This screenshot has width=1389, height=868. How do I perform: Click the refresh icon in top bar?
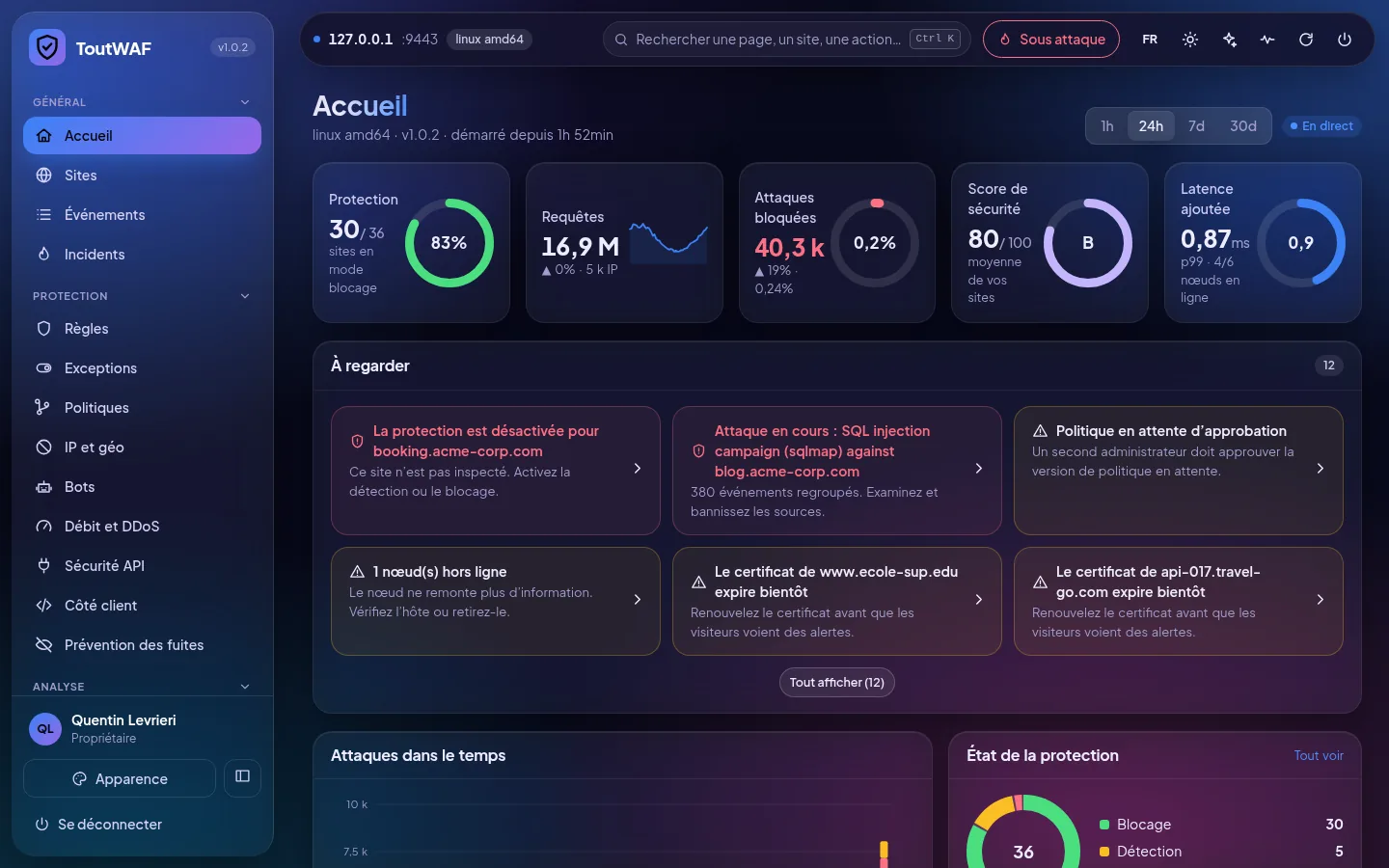(1306, 40)
